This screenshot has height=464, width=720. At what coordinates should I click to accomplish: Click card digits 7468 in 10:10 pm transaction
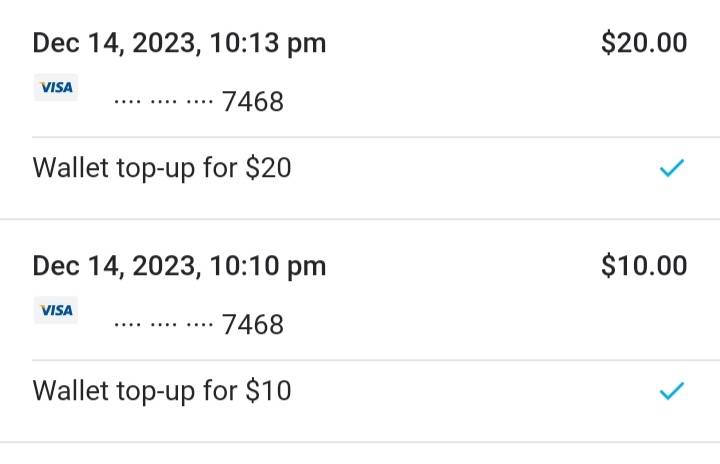pos(253,325)
